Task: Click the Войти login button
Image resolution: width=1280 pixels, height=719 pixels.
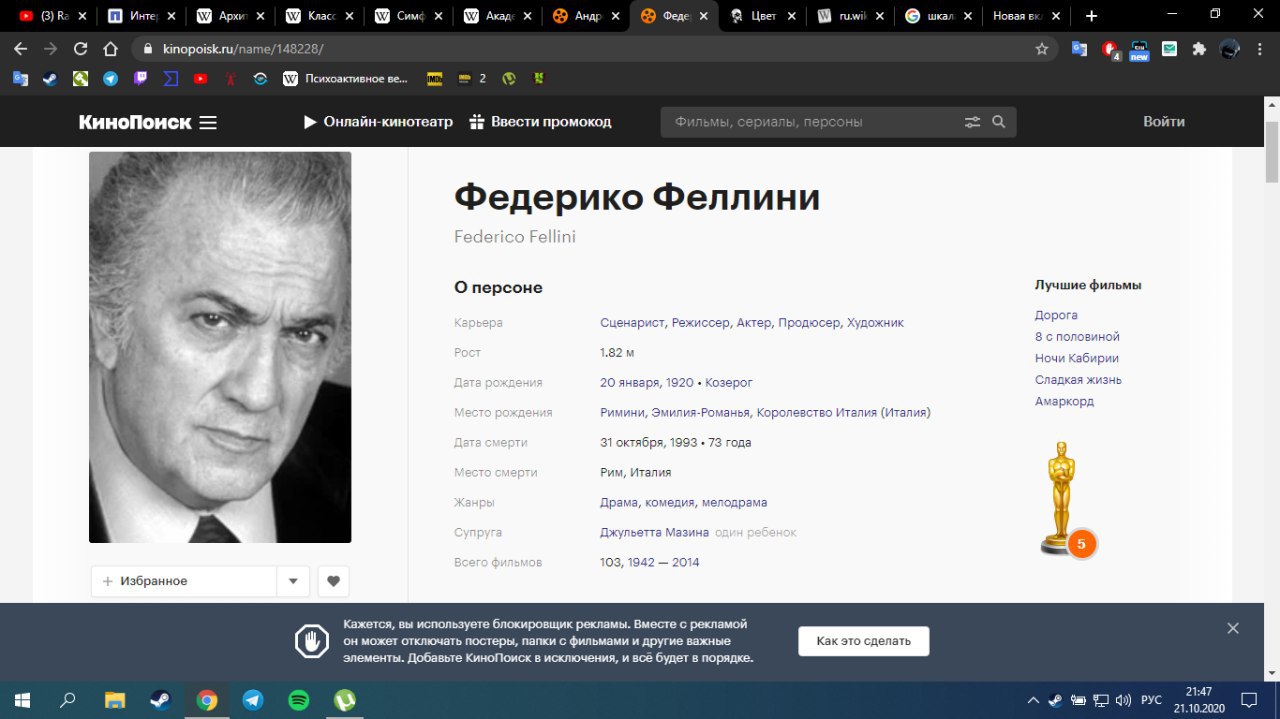Action: [x=1164, y=122]
